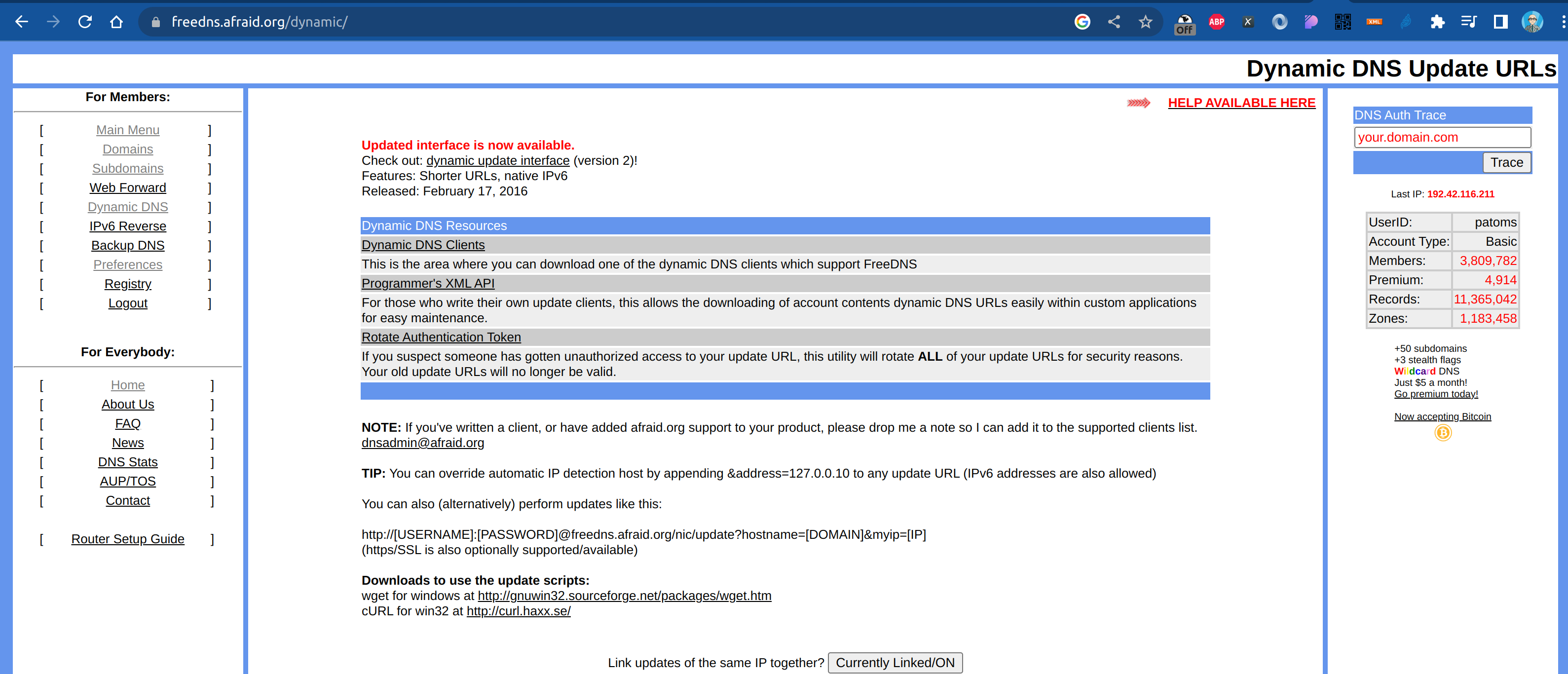Click the Last IP 192.42.116.211 value
Screen dimensions: 1568x674
pyautogui.click(x=1460, y=194)
